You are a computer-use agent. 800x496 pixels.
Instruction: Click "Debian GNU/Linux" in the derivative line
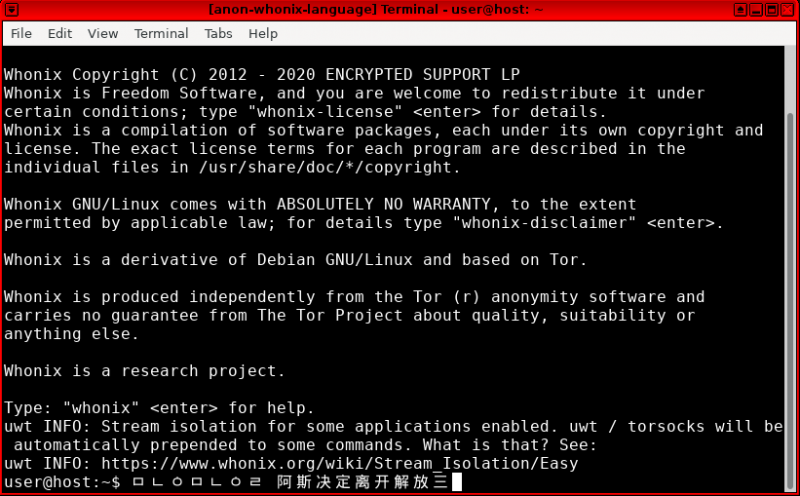coord(335,259)
